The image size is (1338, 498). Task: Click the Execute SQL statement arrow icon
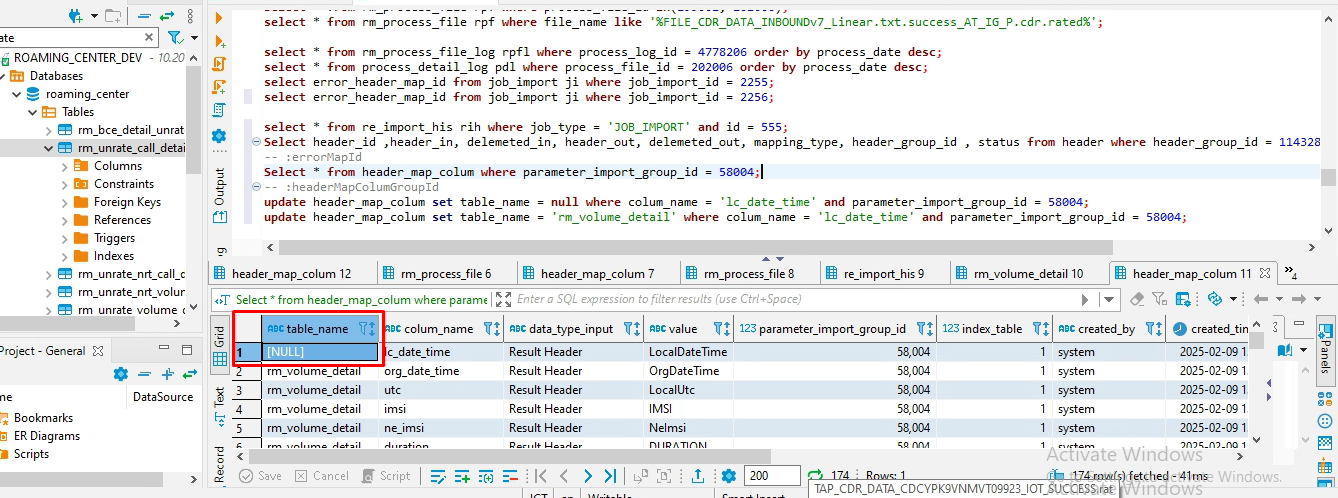tap(219, 18)
